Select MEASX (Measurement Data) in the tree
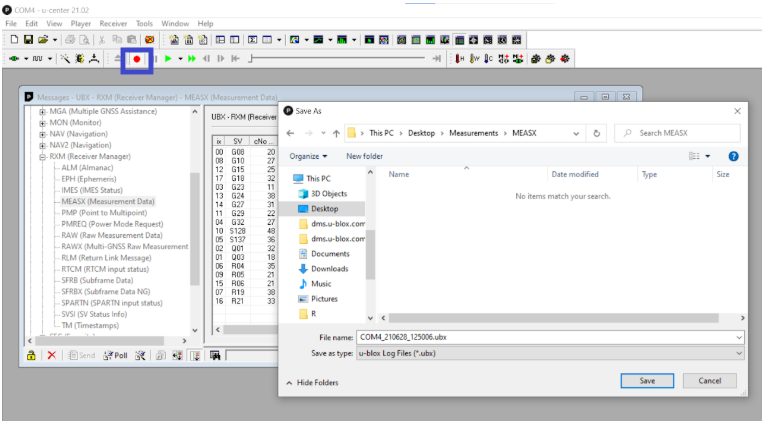 [x=108, y=201]
